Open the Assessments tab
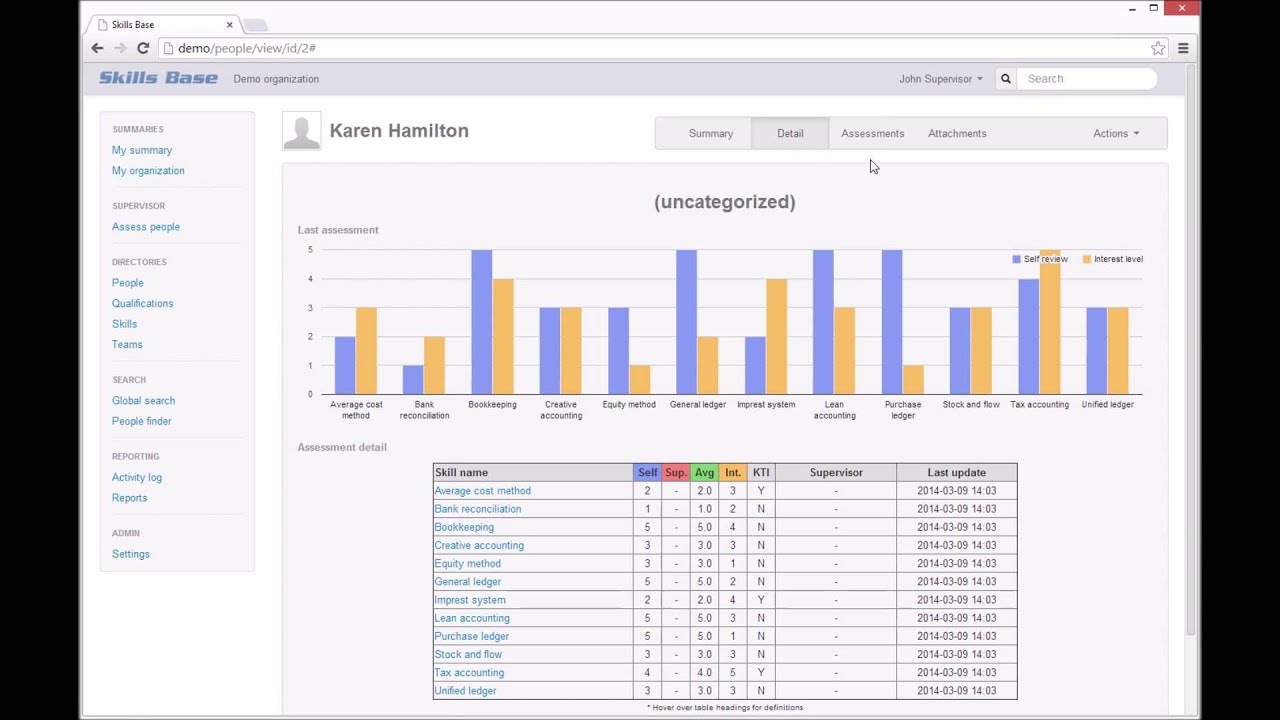The height and width of the screenshot is (720, 1280). tap(873, 133)
